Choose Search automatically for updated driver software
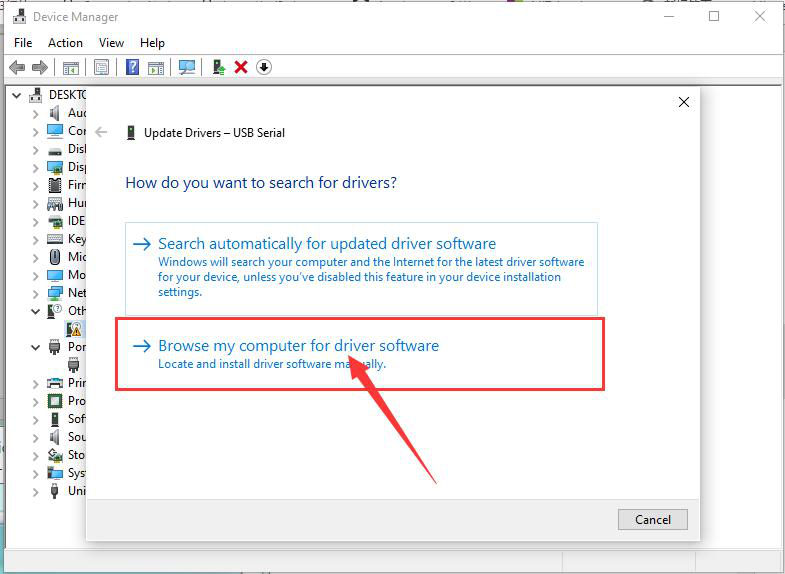The height and width of the screenshot is (574, 785). pyautogui.click(x=361, y=269)
